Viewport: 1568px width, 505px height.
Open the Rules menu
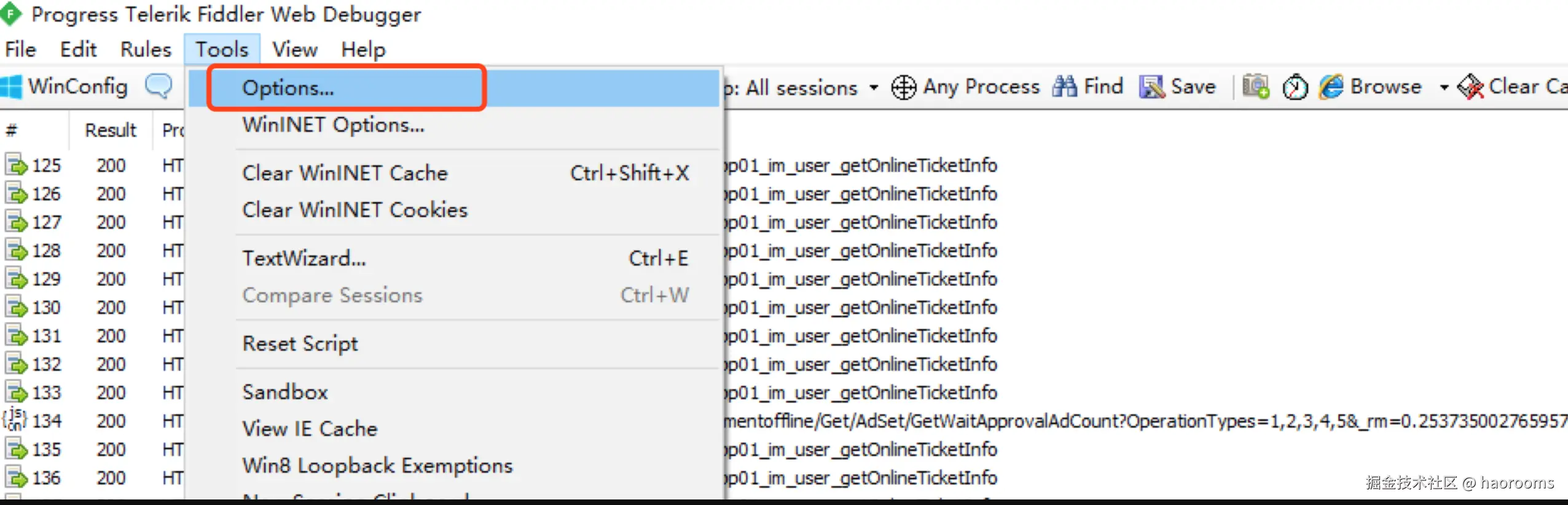pos(146,49)
